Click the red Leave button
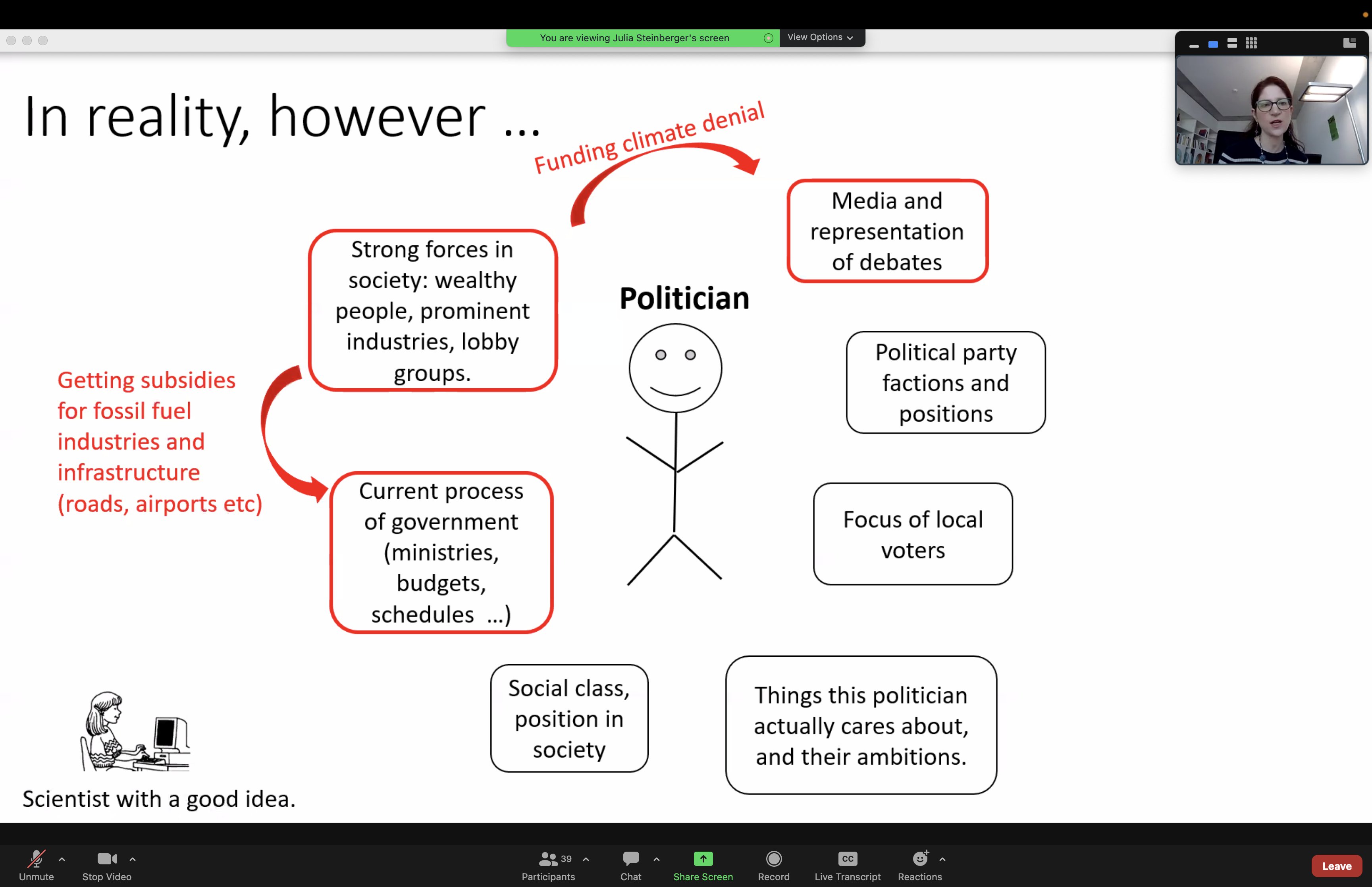The width and height of the screenshot is (1372, 887). click(x=1336, y=866)
